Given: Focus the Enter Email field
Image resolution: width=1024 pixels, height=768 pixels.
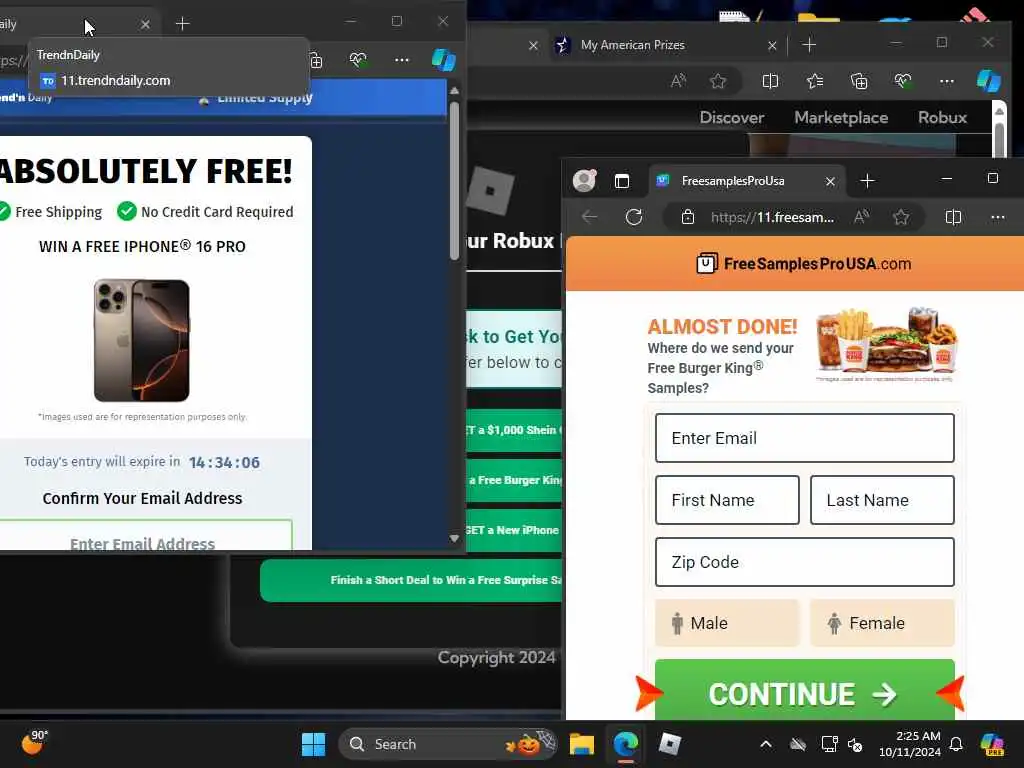Looking at the screenshot, I should [x=805, y=438].
